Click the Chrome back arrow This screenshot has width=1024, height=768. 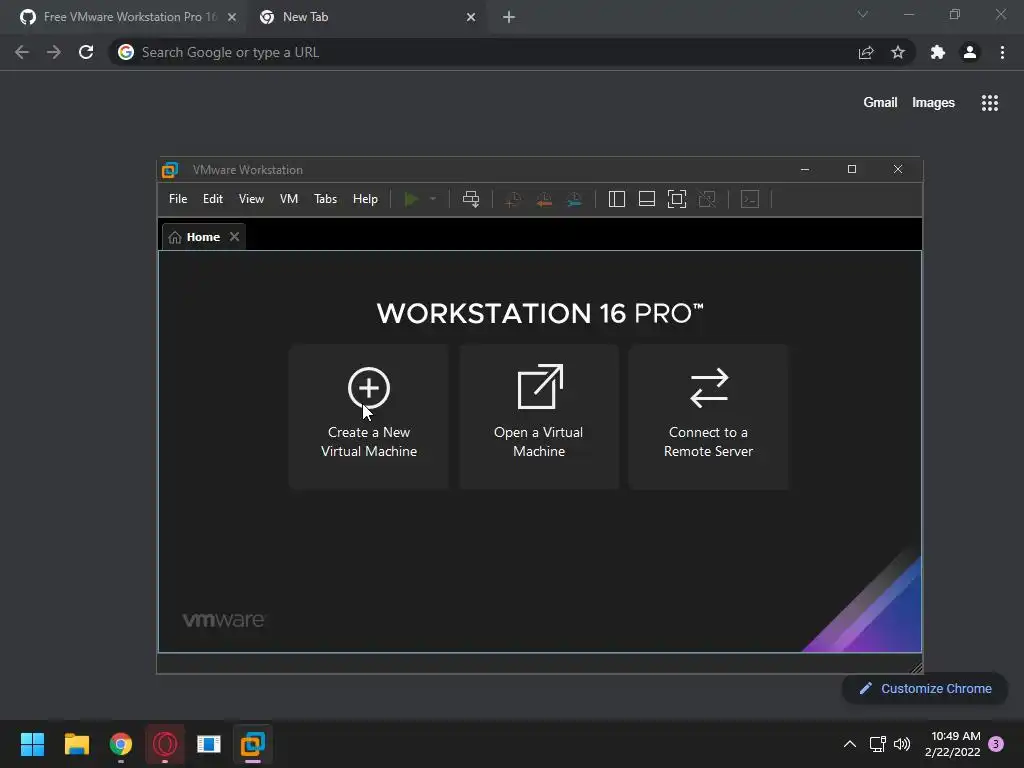[x=22, y=52]
